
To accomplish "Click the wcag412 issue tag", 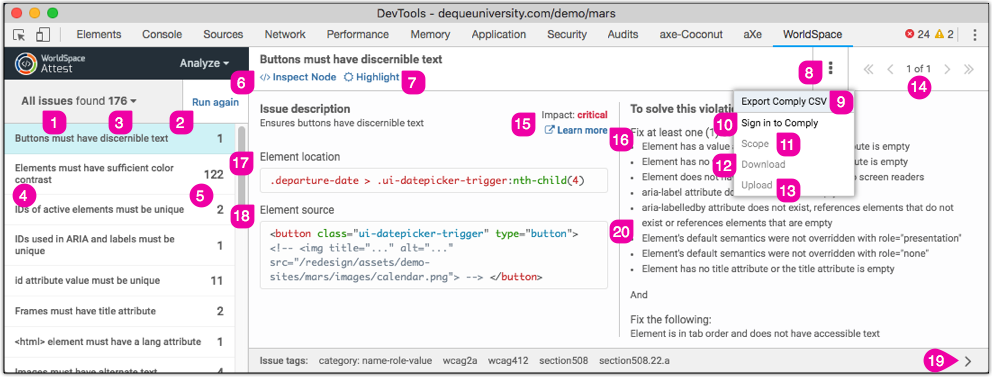I will [508, 361].
